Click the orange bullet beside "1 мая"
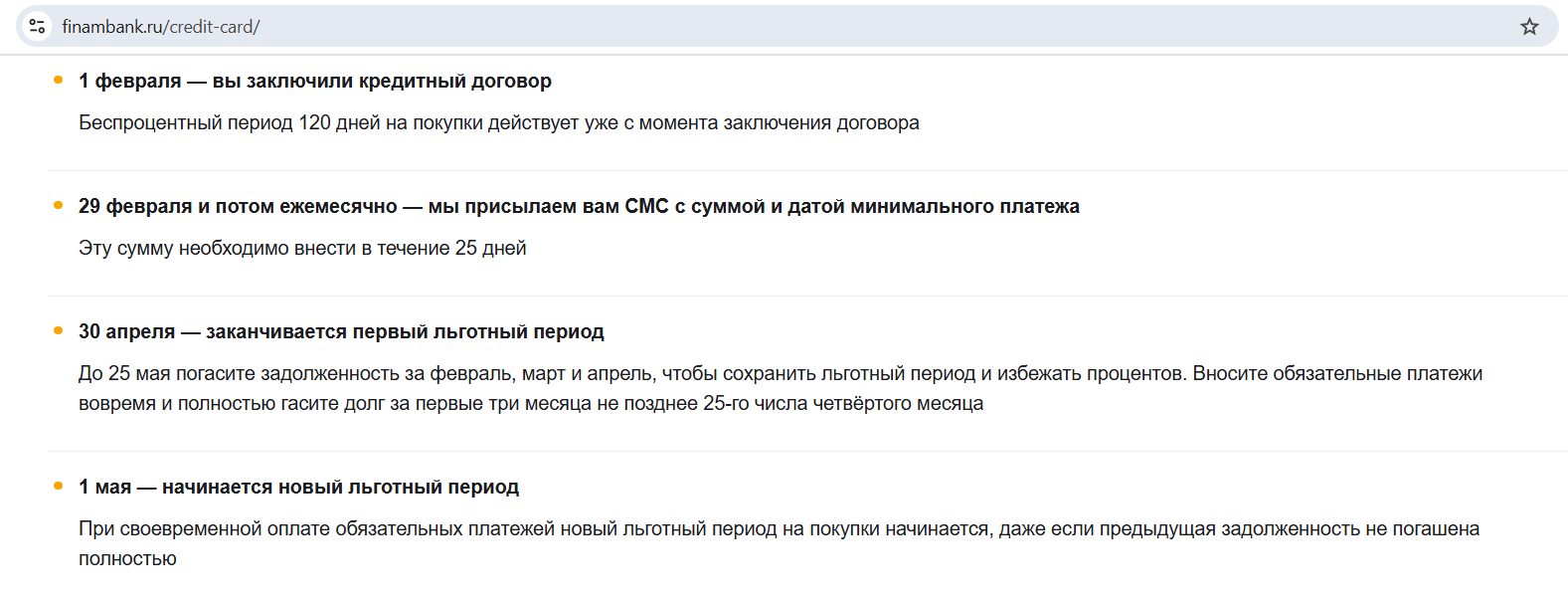Viewport: 1568px width, 602px height. [59, 486]
